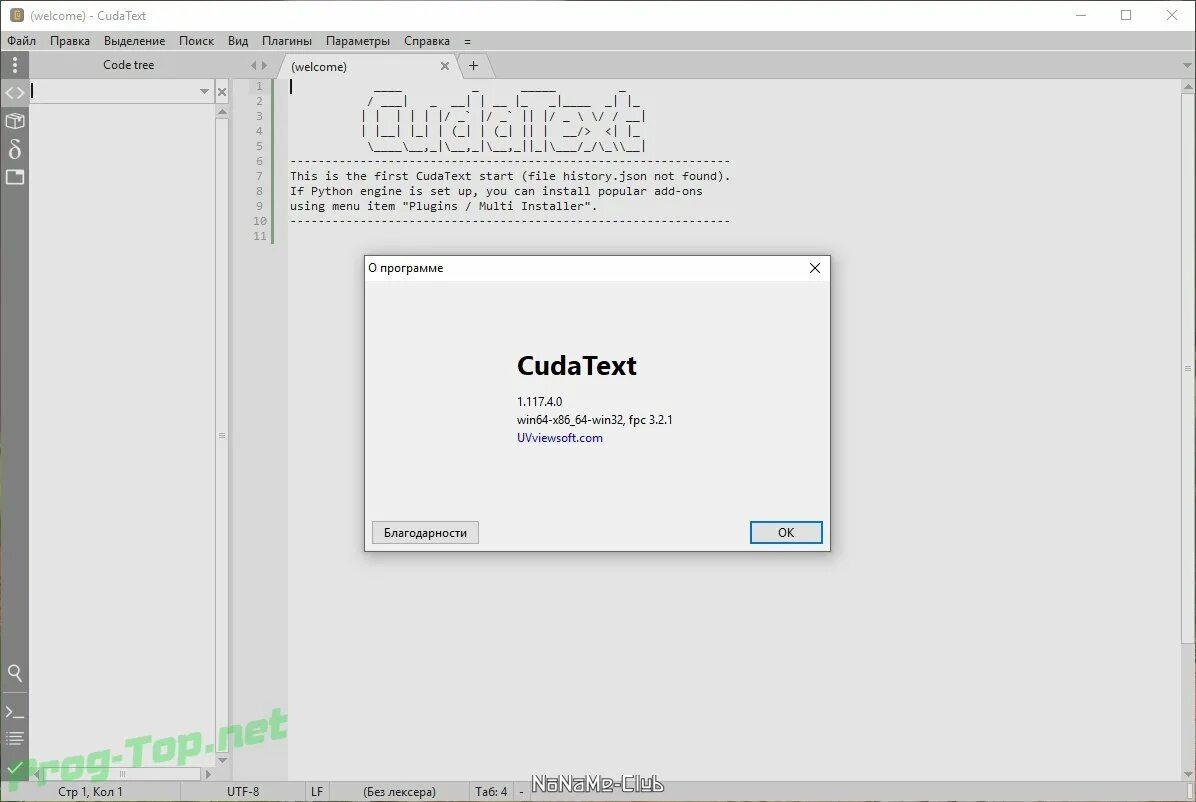Open the Вид menu
The width and height of the screenshot is (1196, 802).
238,41
